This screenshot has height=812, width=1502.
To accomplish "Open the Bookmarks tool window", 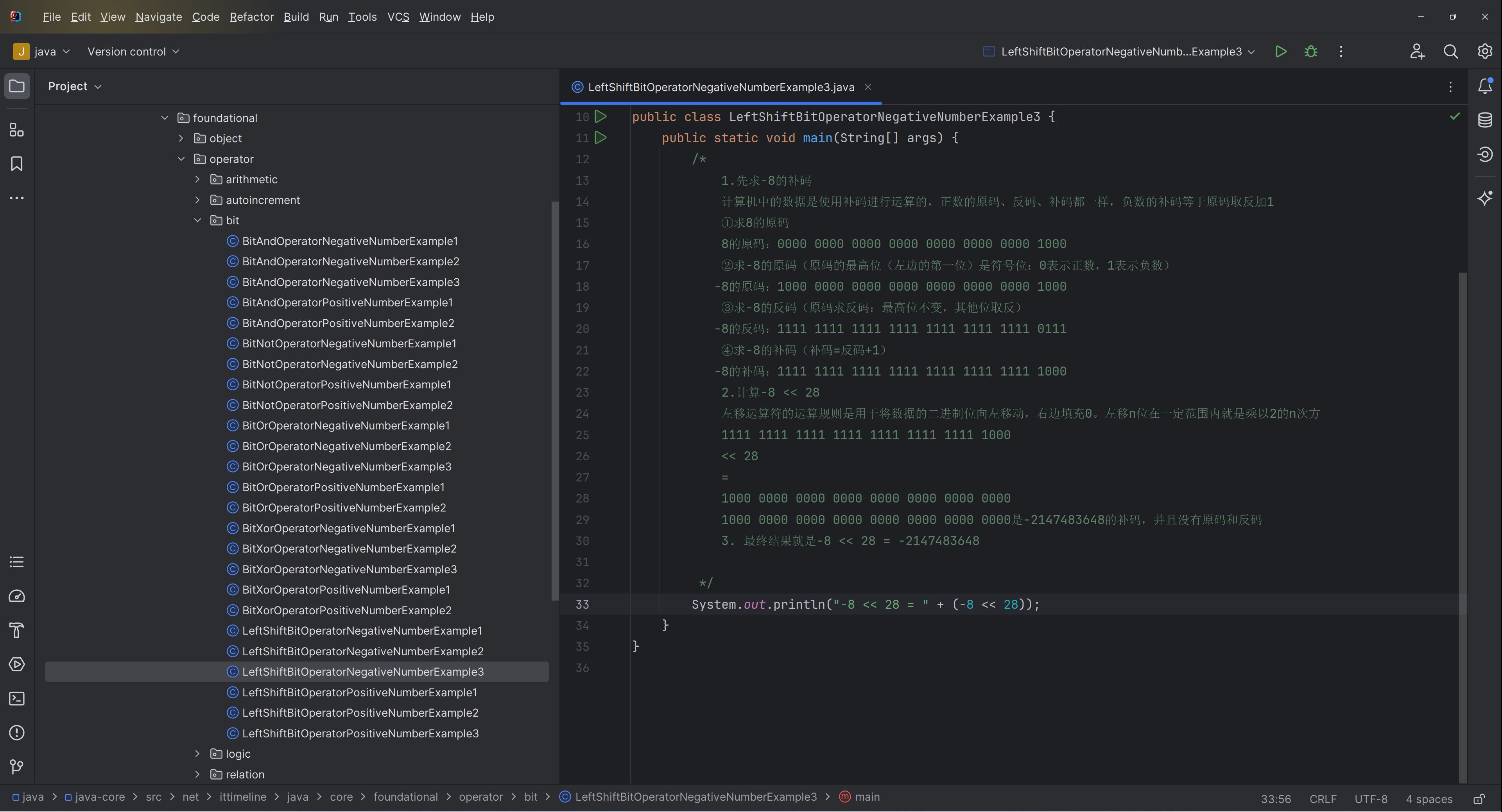I will pyautogui.click(x=17, y=164).
